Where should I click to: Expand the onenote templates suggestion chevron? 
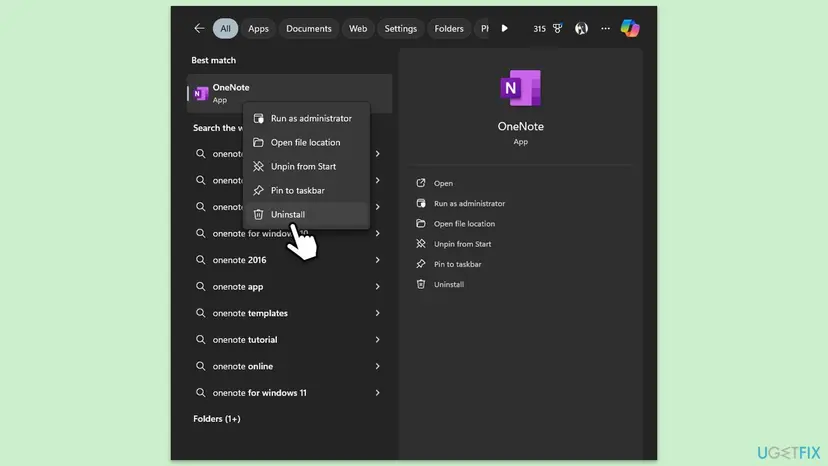378,313
